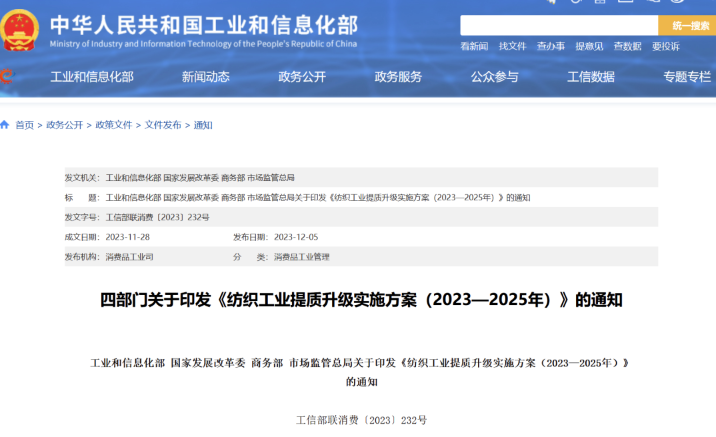The height and width of the screenshot is (437, 716).
Task: Open the 政务服务 nav menu
Action: click(x=398, y=77)
